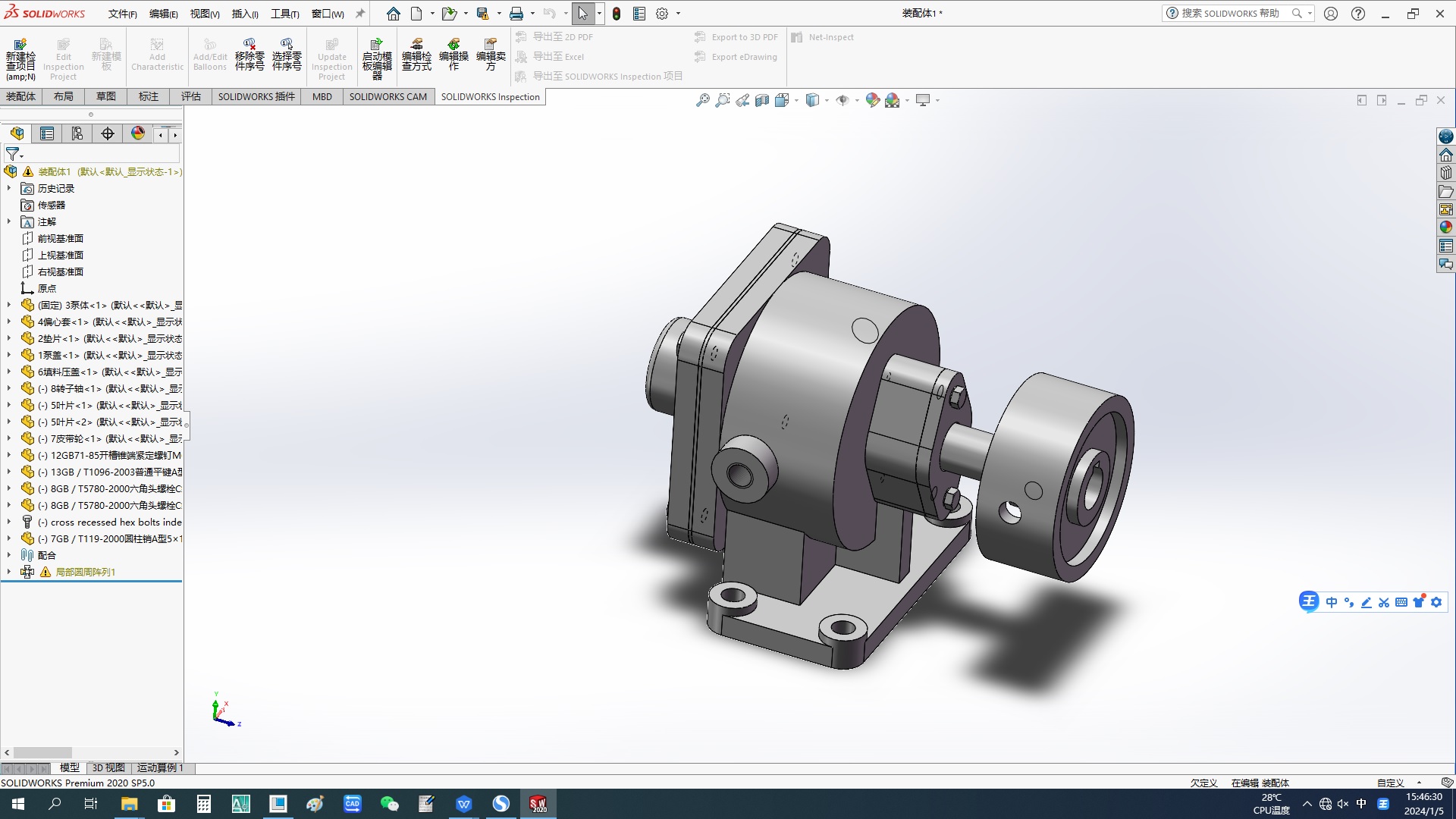Click 编辑检查方式 tool
1456x819 pixels.
(x=416, y=55)
